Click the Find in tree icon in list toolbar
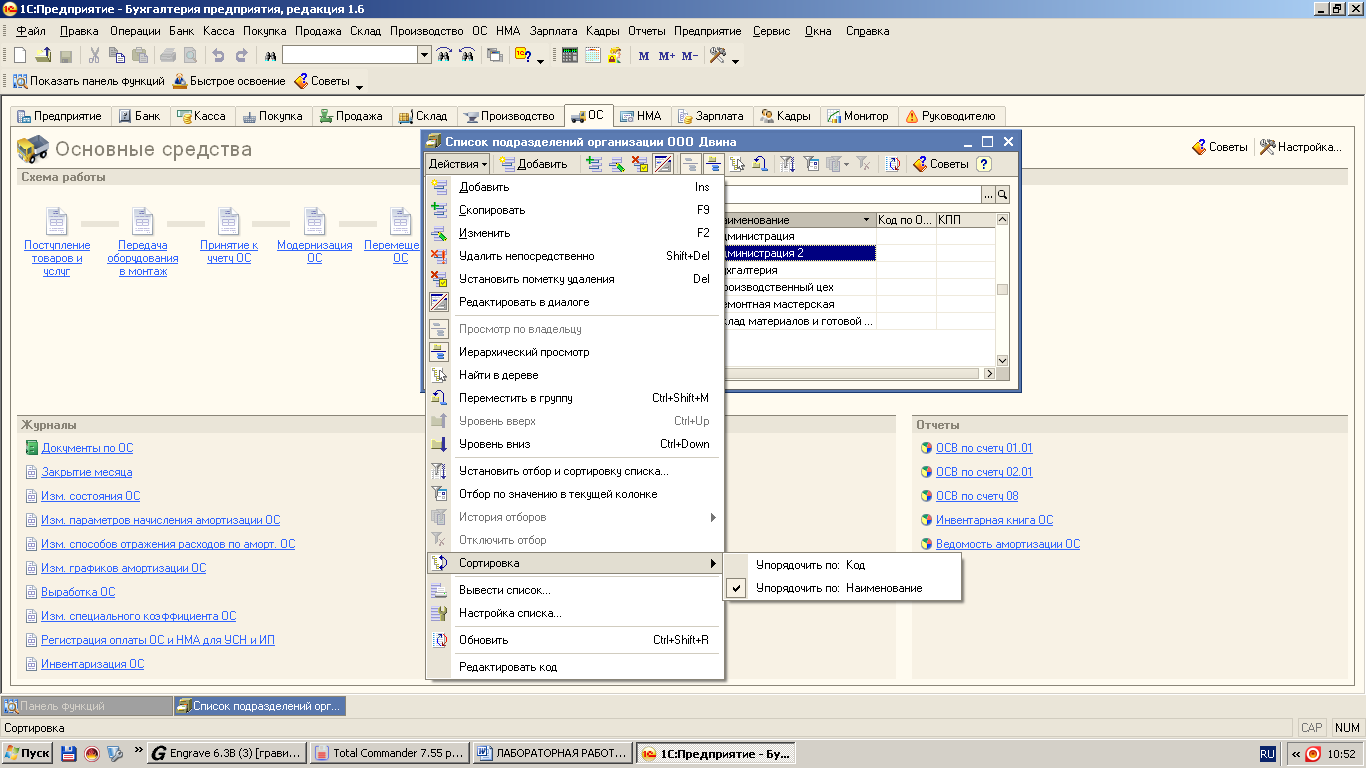1366x768 pixels. 738,164
